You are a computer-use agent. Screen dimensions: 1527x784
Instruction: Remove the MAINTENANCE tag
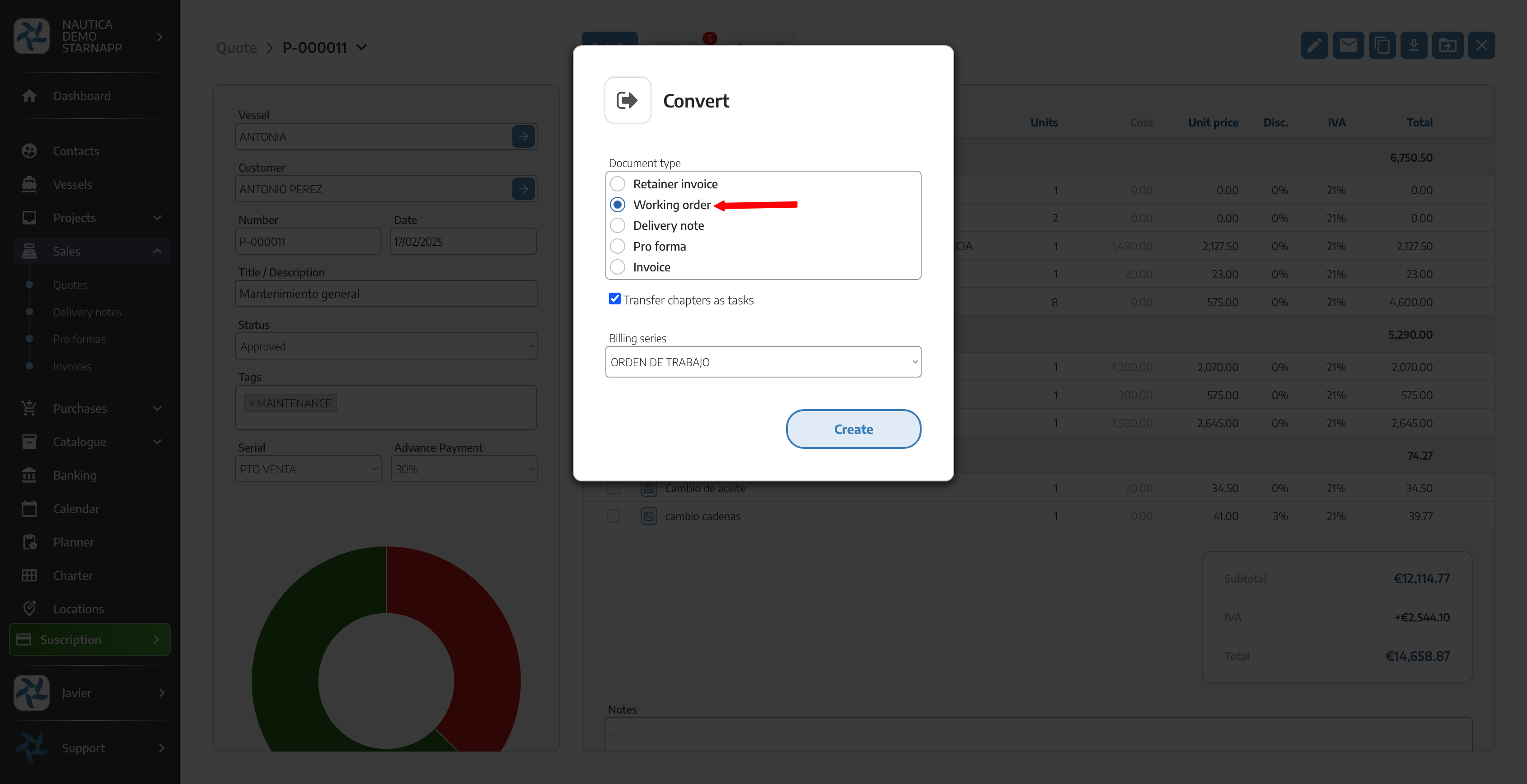click(x=252, y=404)
